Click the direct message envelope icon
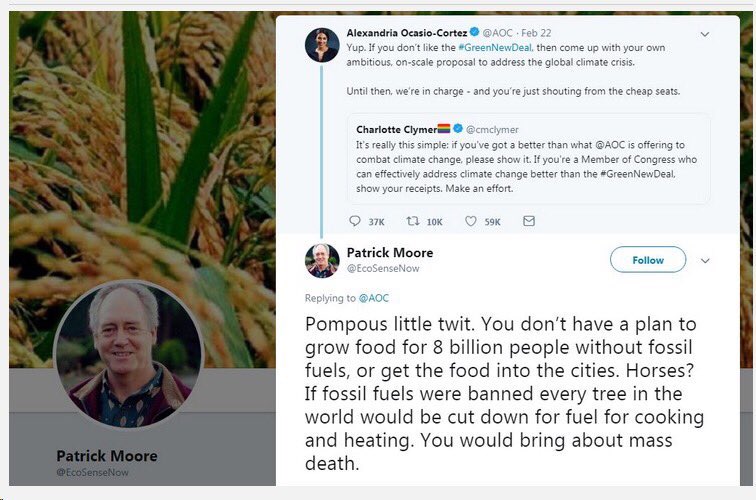 529,221
